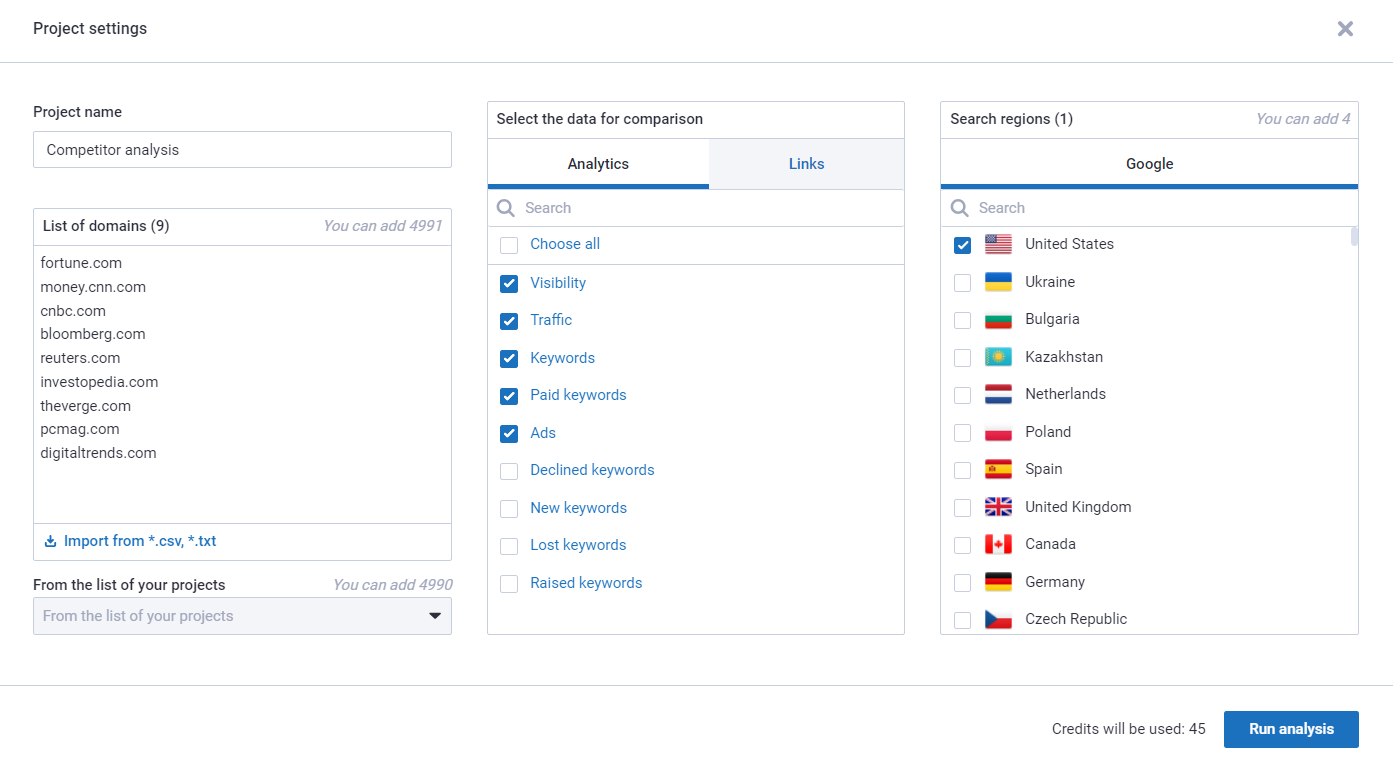Enable the Declined keywords checkbox
1393x765 pixels.
tap(509, 471)
